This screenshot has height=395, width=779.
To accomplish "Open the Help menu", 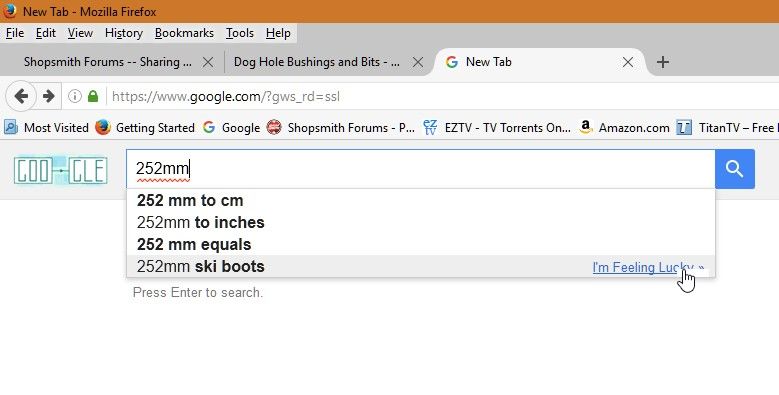I will pyautogui.click(x=278, y=33).
